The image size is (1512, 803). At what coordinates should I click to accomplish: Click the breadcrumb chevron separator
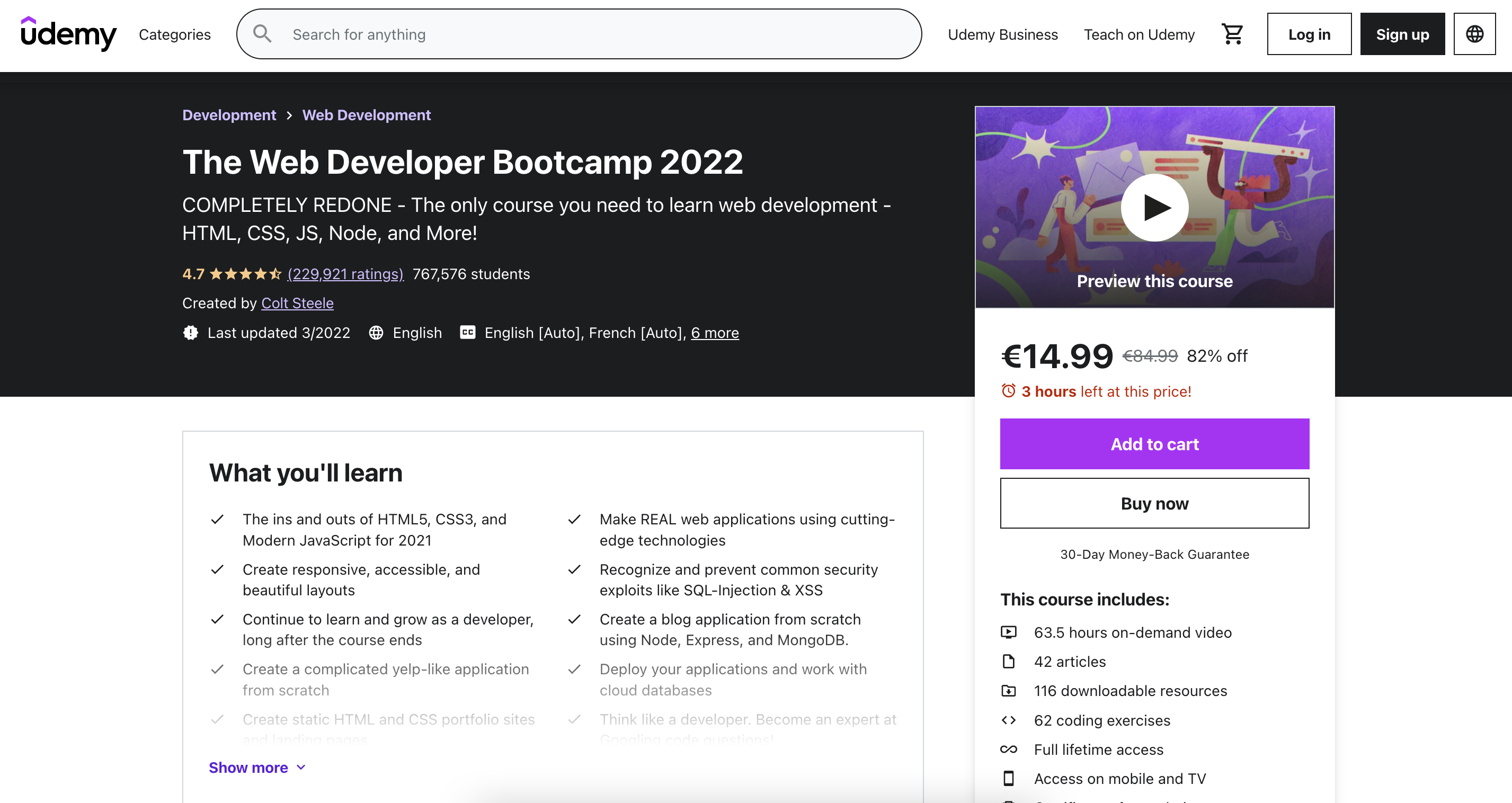point(289,115)
